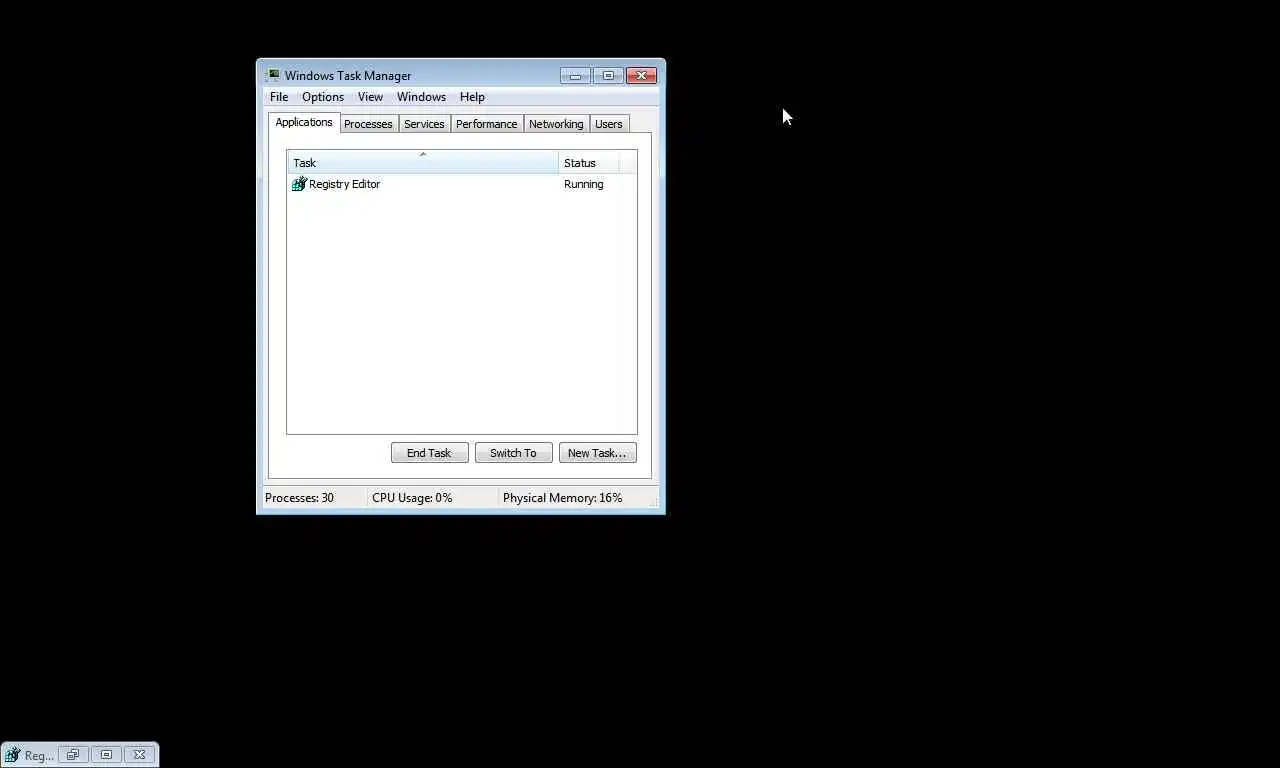Sort by the Task column header
Viewport: 1280px width, 768px height.
point(423,163)
